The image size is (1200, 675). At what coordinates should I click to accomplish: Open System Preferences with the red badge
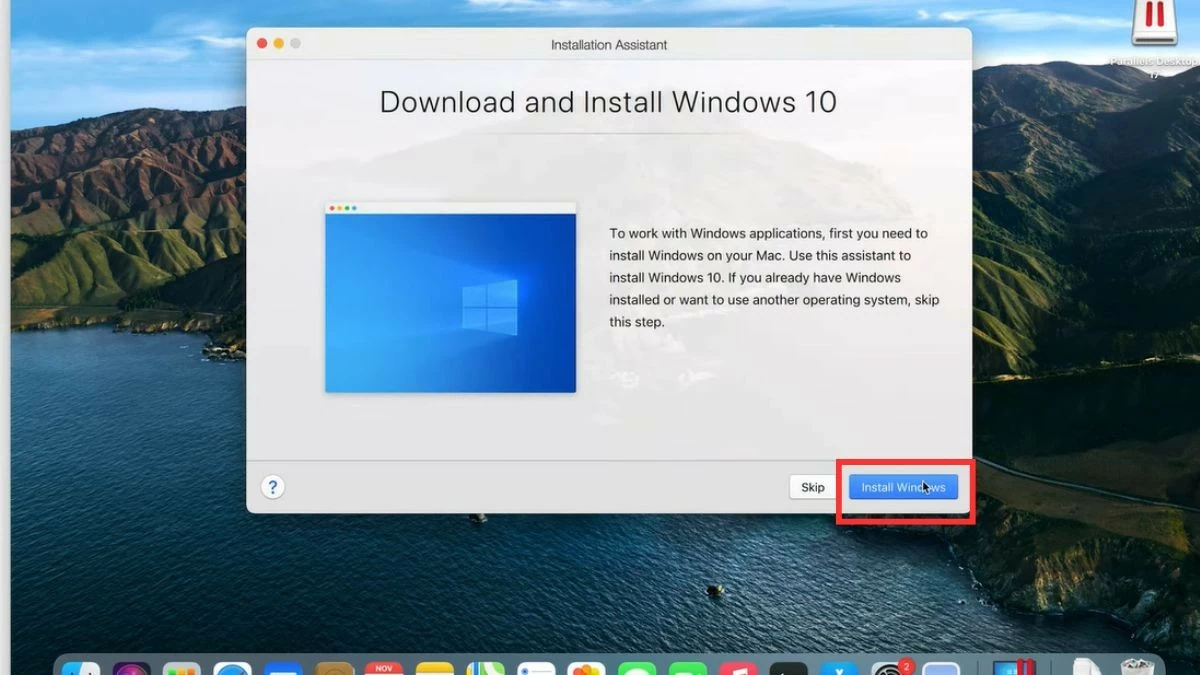[x=889, y=669]
